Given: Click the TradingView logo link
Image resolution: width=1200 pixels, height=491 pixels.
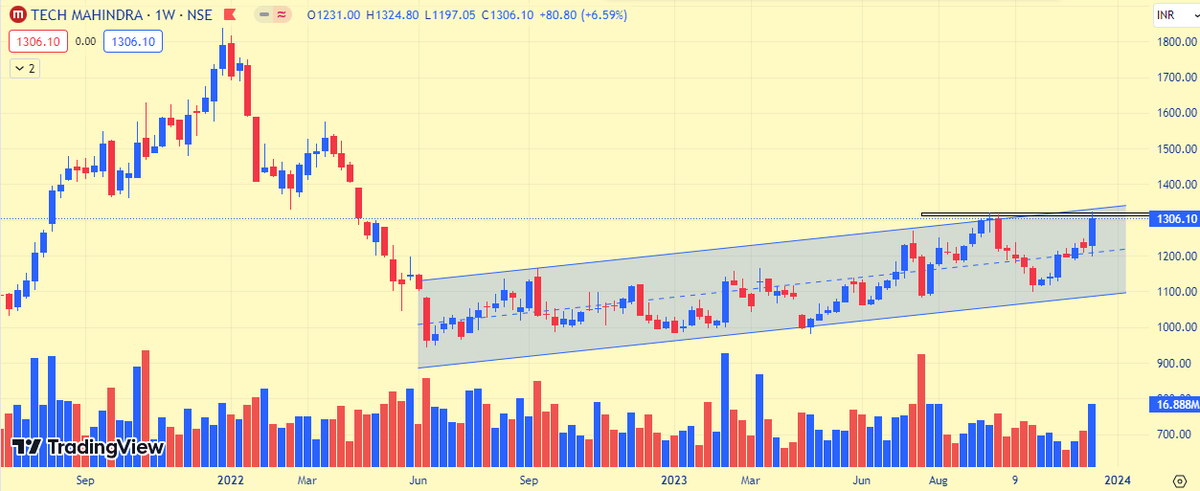Looking at the screenshot, I should [88, 447].
